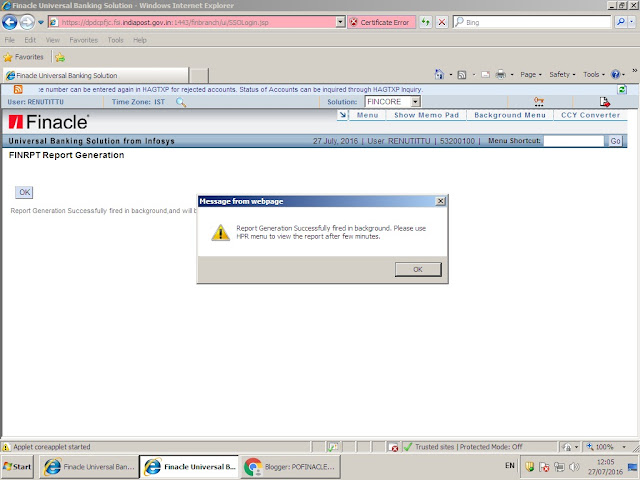The width and height of the screenshot is (640, 480).
Task: Click the Menu Shortcut input field
Action: tap(573, 141)
